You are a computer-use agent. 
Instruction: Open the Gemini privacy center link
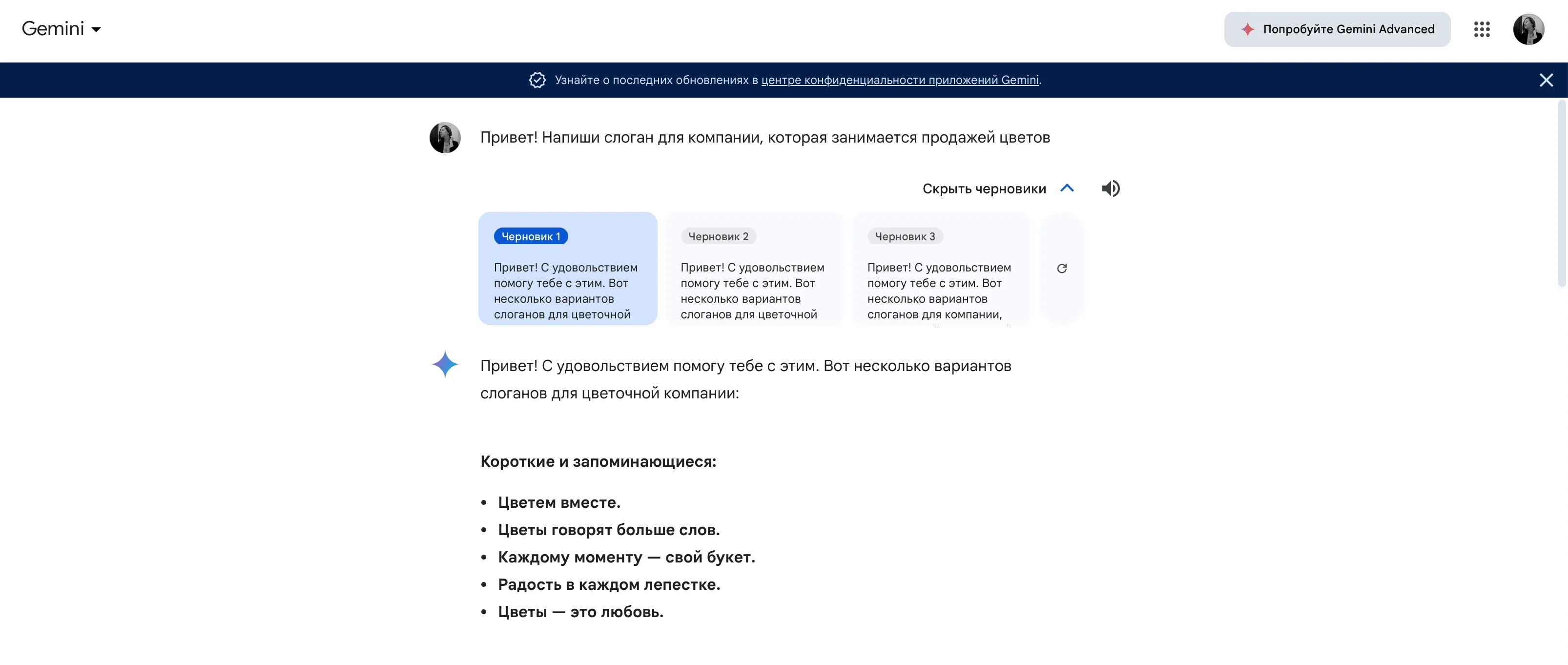tap(899, 80)
